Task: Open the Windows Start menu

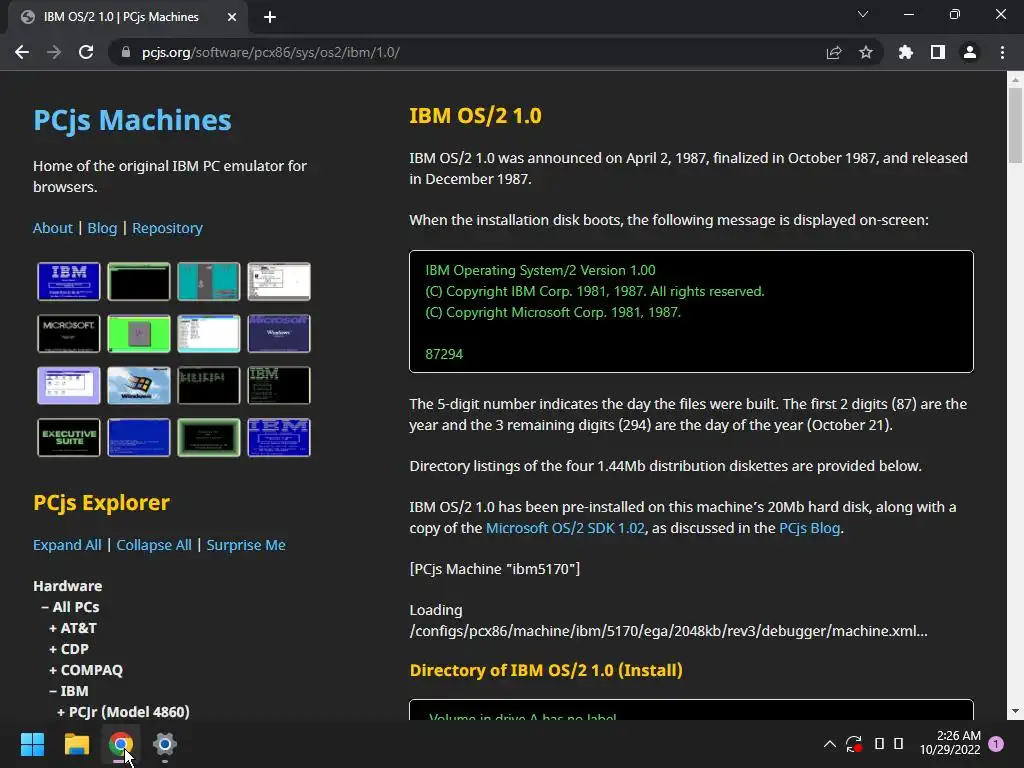Action: point(32,744)
